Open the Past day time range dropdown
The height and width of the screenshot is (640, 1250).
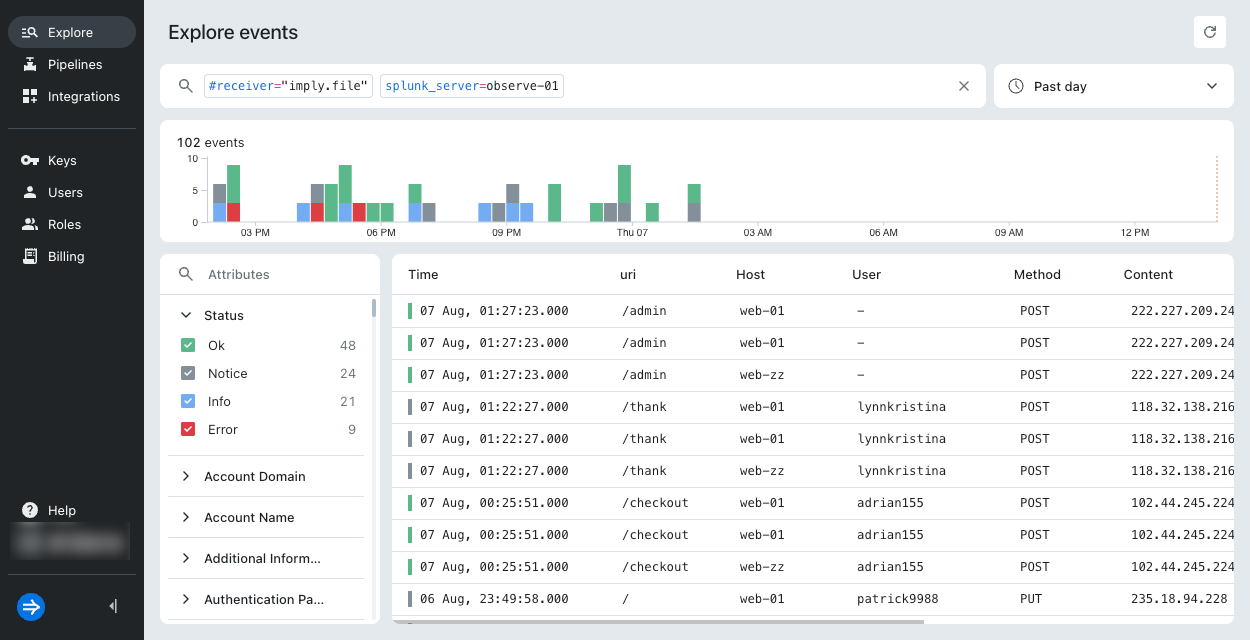[1114, 86]
